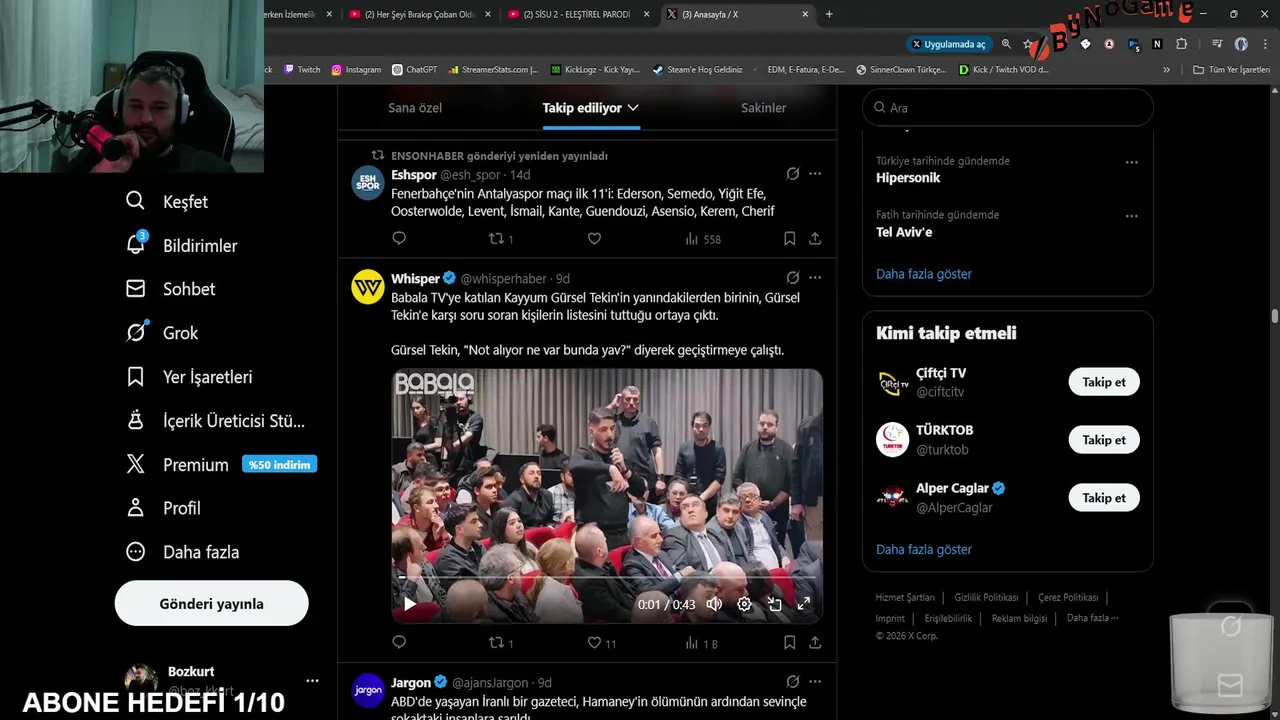This screenshot has width=1280, height=720.
Task: Open more options for Eshspor post
Action: click(815, 174)
